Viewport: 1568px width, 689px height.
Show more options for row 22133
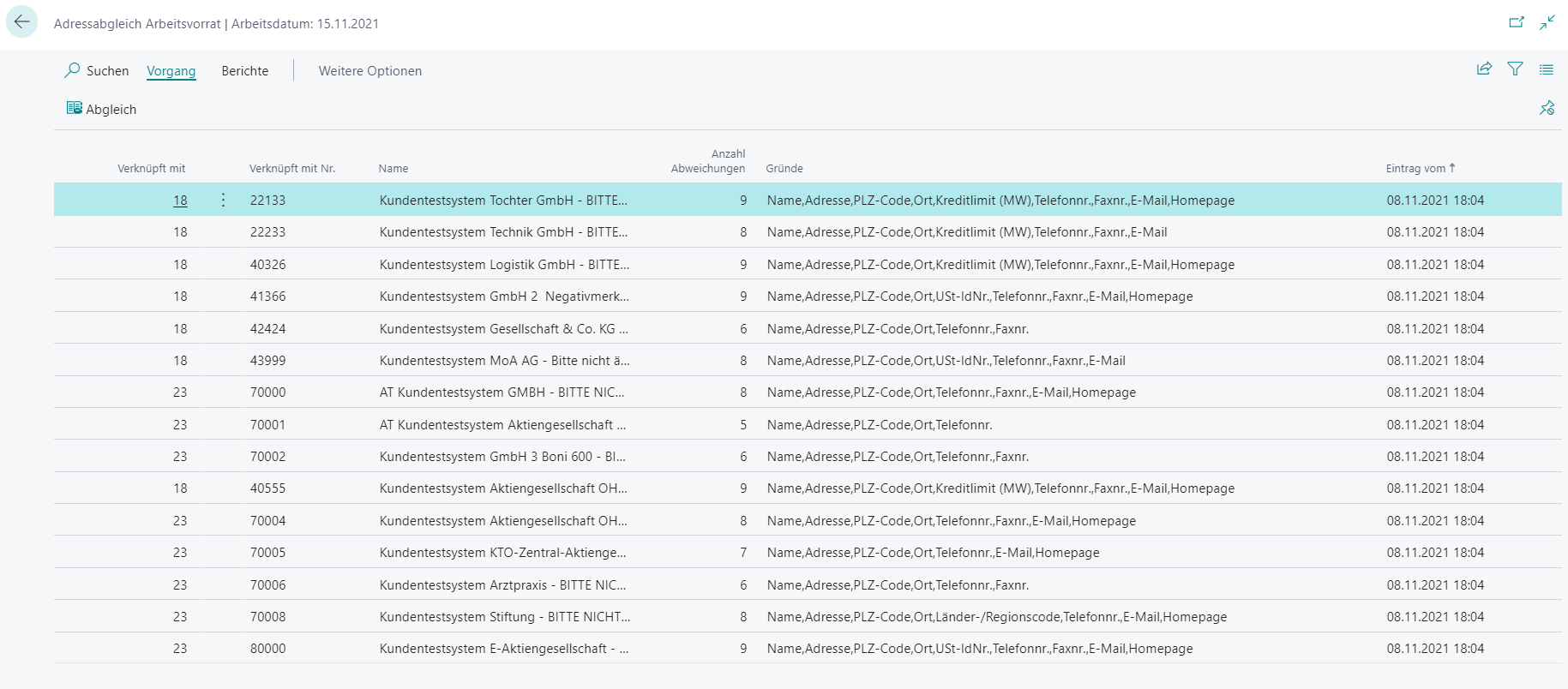[223, 200]
